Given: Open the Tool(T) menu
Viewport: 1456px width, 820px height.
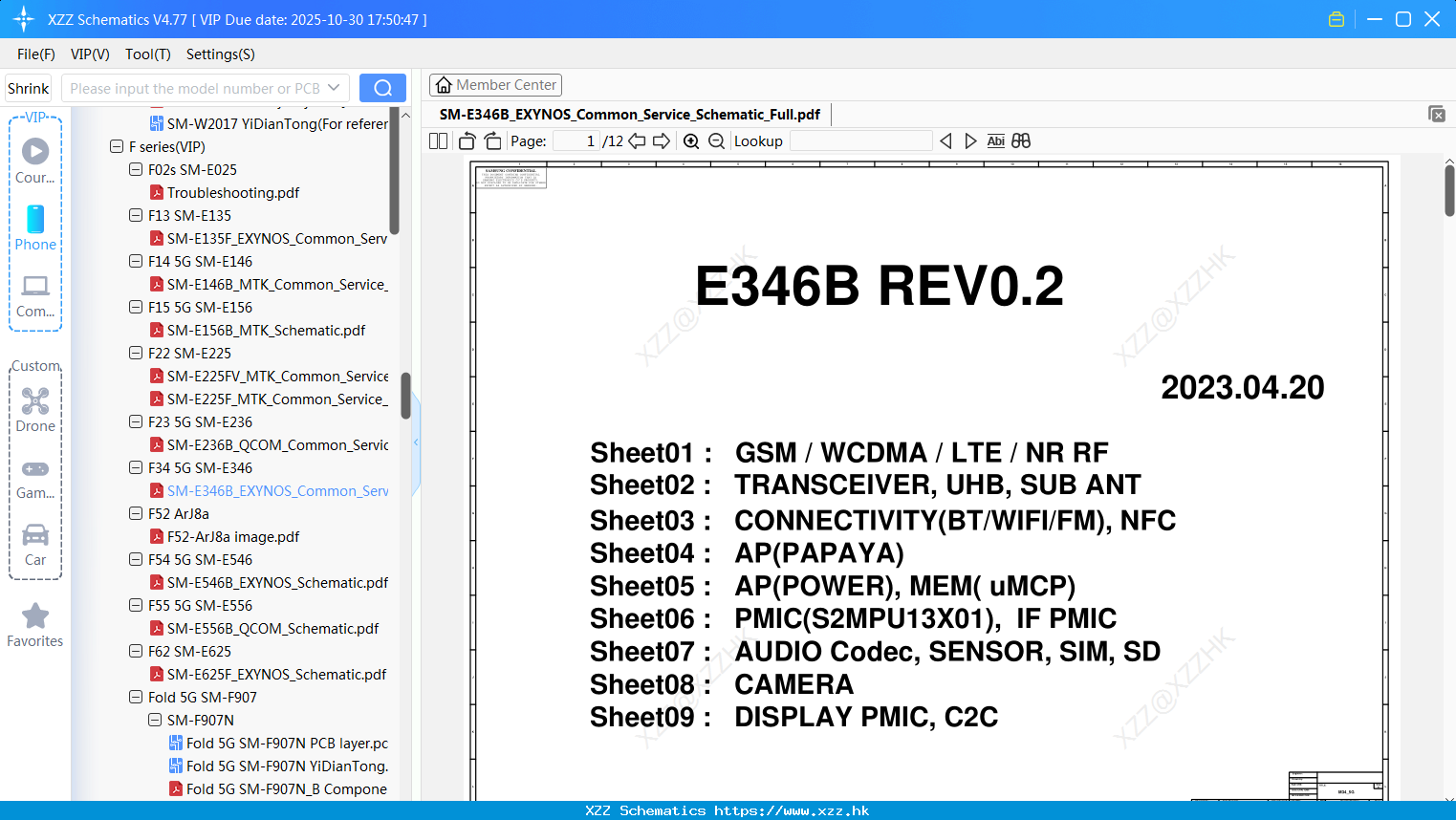Looking at the screenshot, I should pyautogui.click(x=148, y=54).
